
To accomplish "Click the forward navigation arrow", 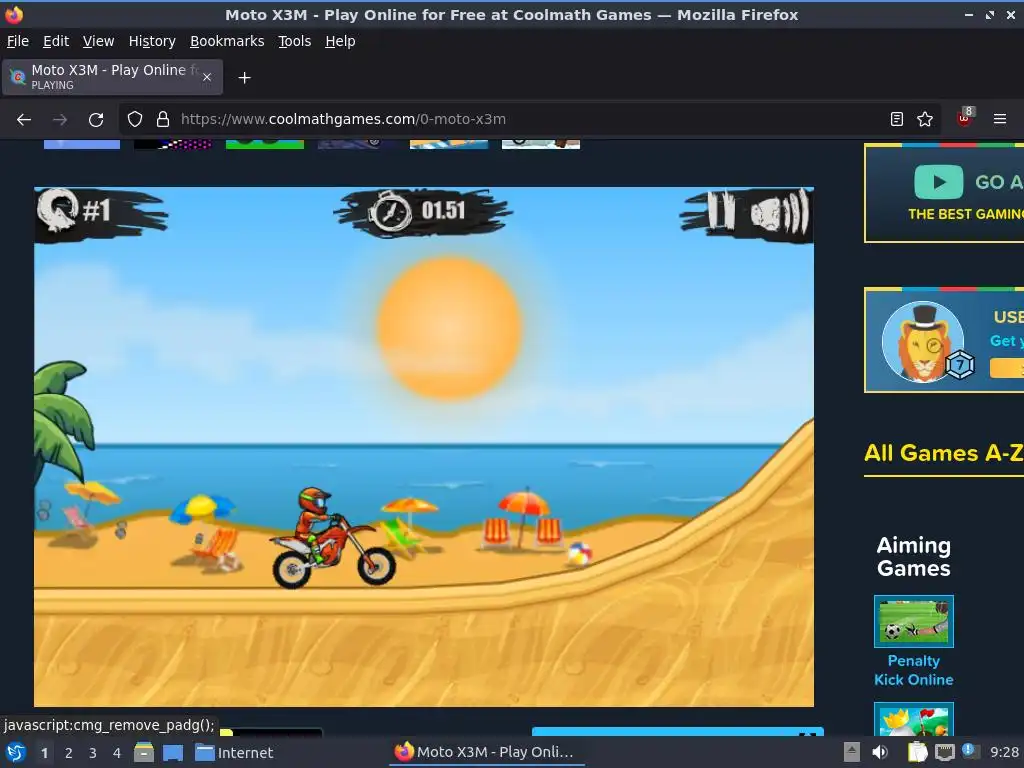I will [x=60, y=120].
